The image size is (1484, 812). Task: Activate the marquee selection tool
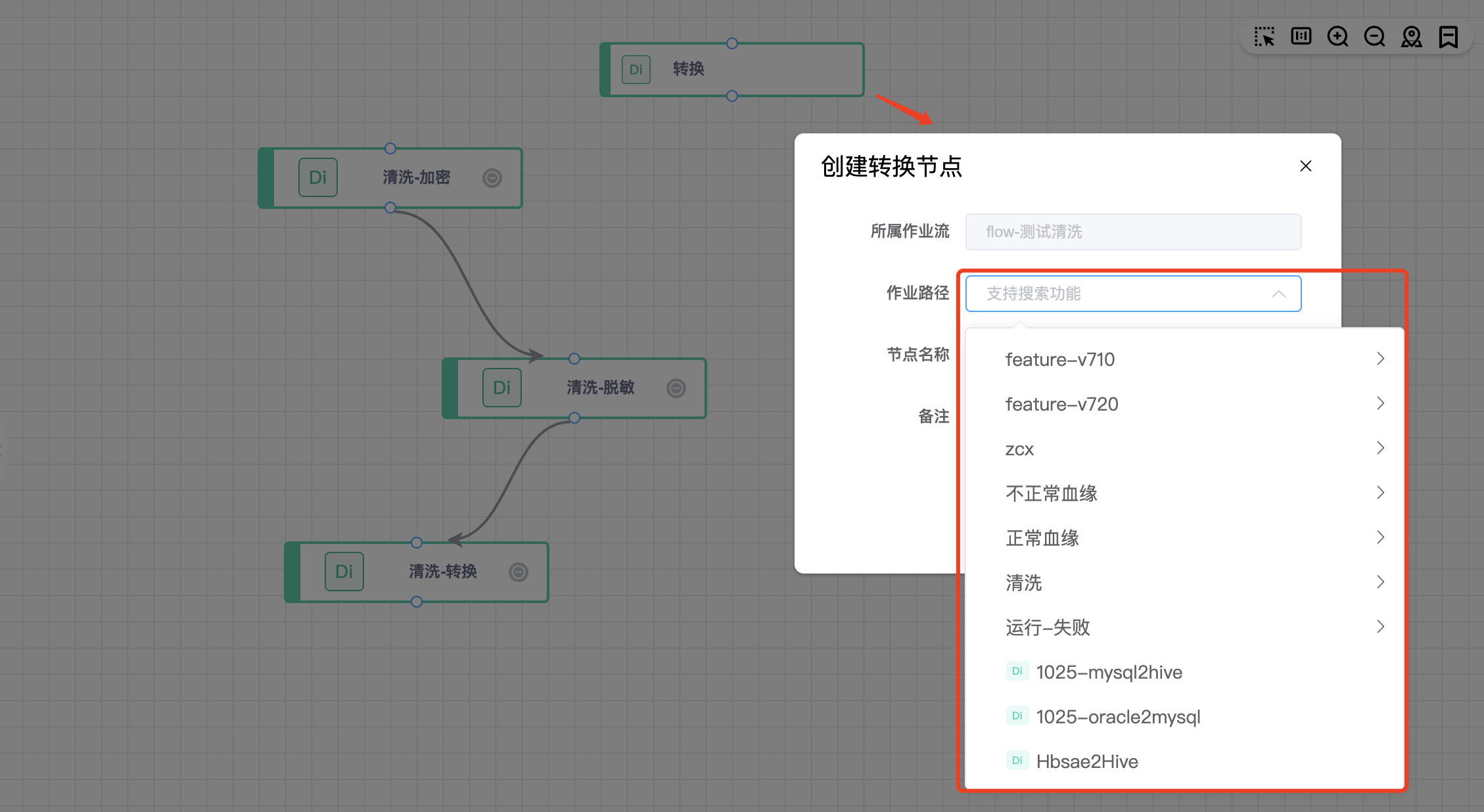(x=1264, y=37)
